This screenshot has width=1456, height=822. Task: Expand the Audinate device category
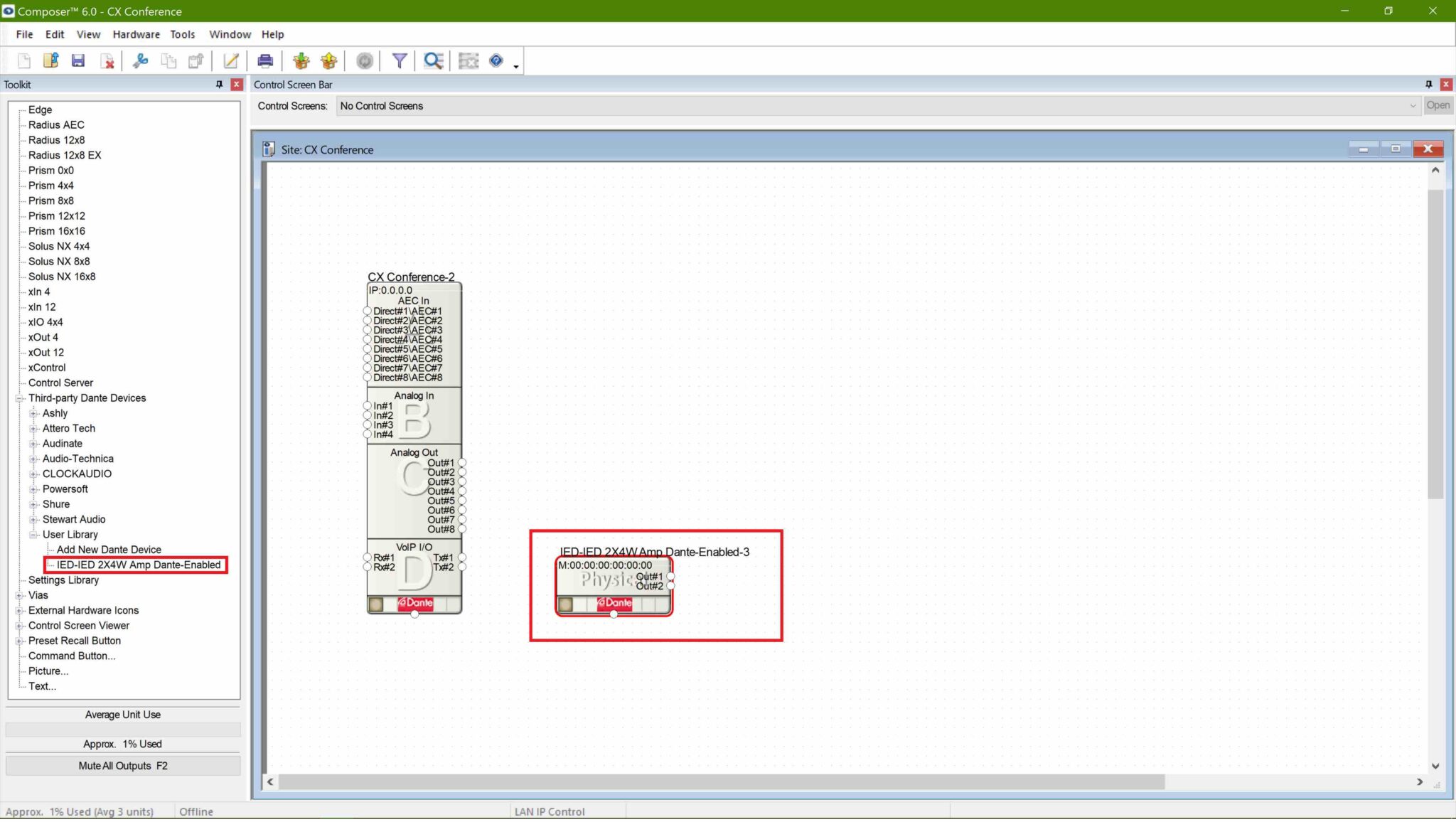[x=34, y=443]
